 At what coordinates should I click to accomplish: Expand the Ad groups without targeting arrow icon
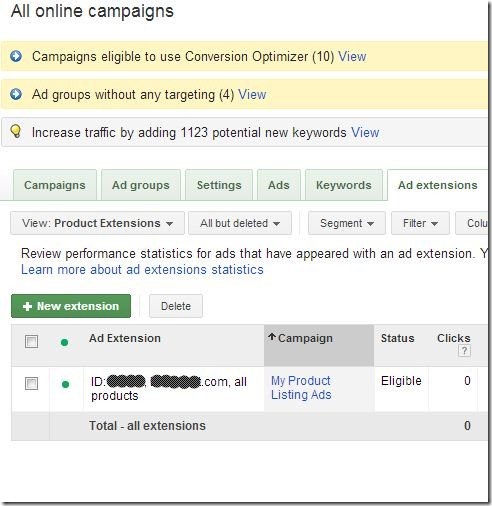point(16,94)
